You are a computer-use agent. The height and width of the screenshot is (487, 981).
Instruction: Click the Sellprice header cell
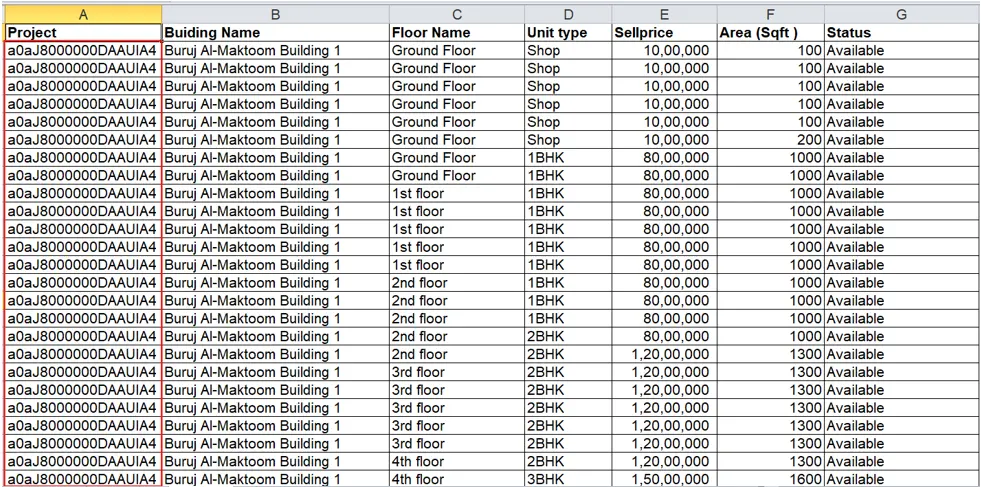coord(664,33)
